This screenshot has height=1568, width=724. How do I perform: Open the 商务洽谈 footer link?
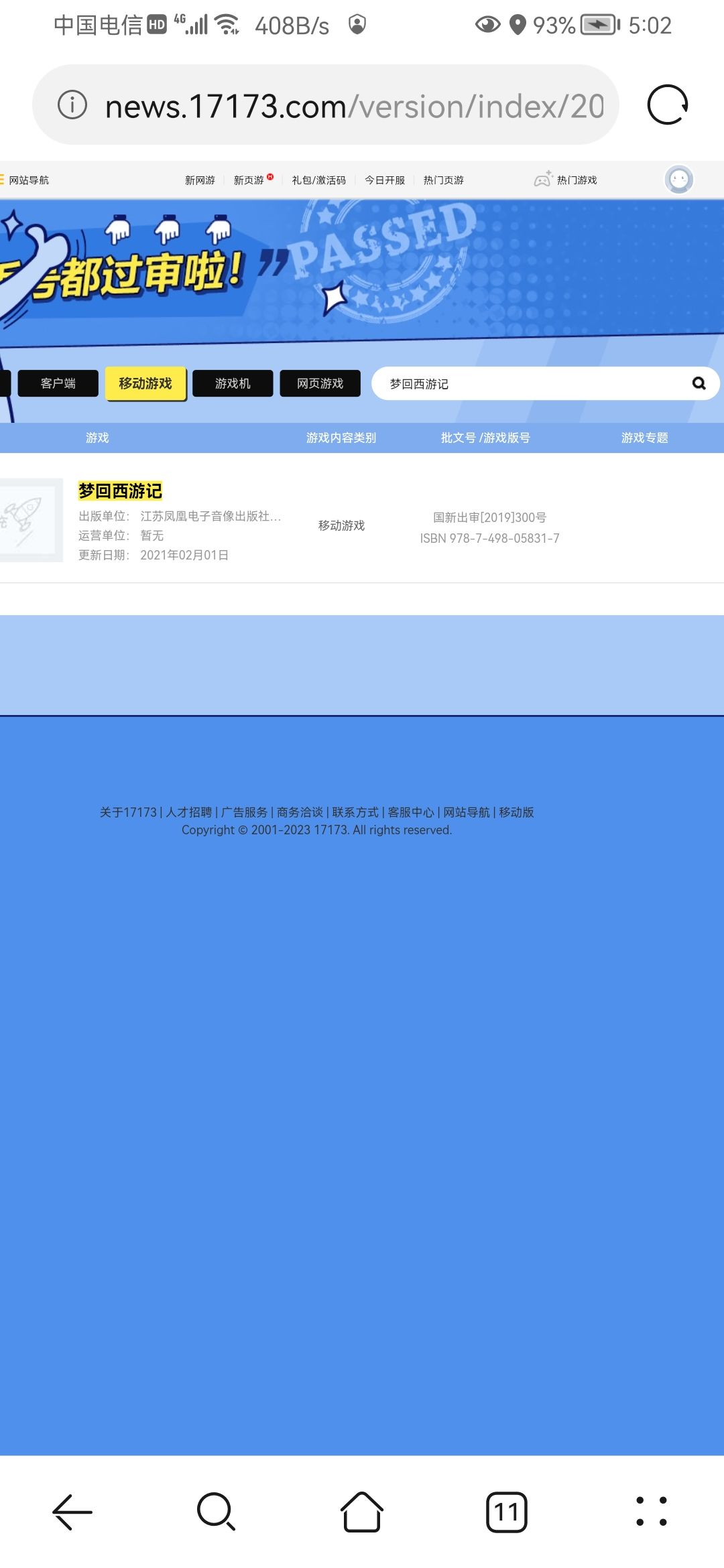click(300, 812)
